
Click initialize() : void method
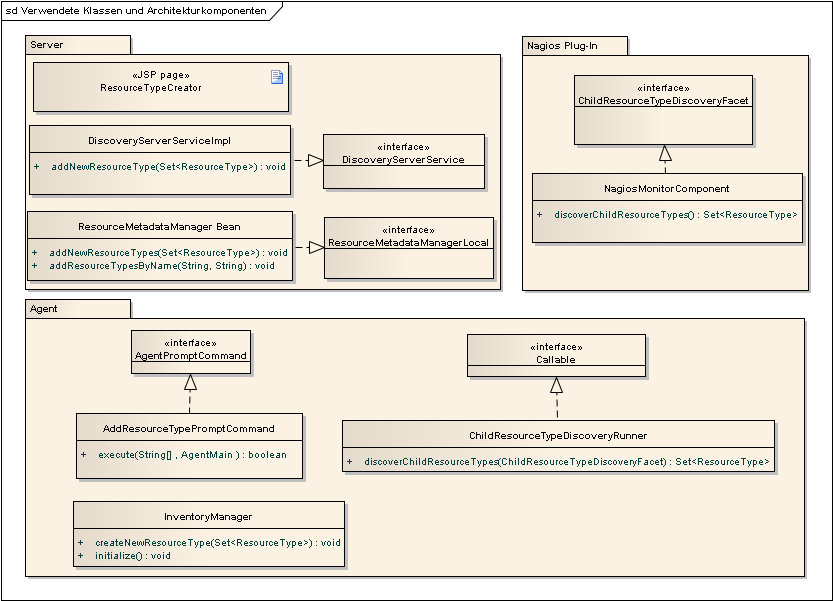pyautogui.click(x=133, y=556)
